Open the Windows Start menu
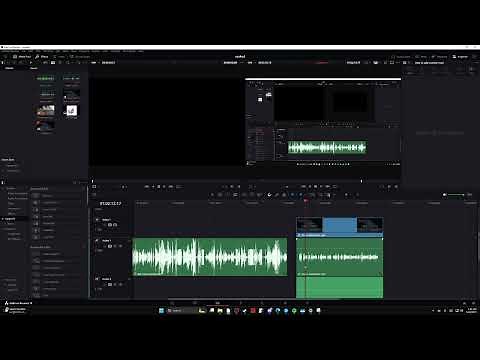480x360 pixels. (161, 311)
